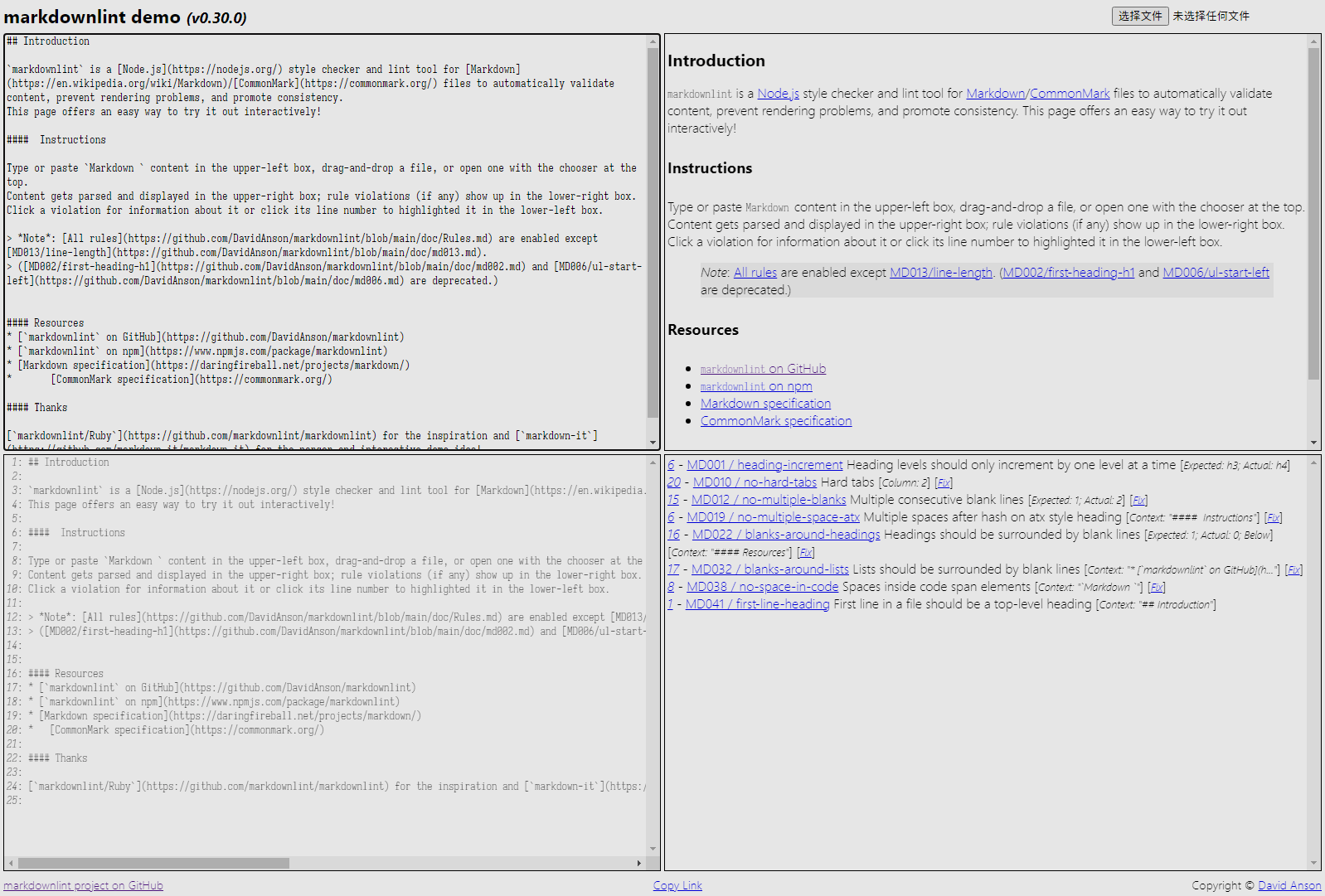
Task: Open Markdown specification resource link
Action: click(765, 404)
